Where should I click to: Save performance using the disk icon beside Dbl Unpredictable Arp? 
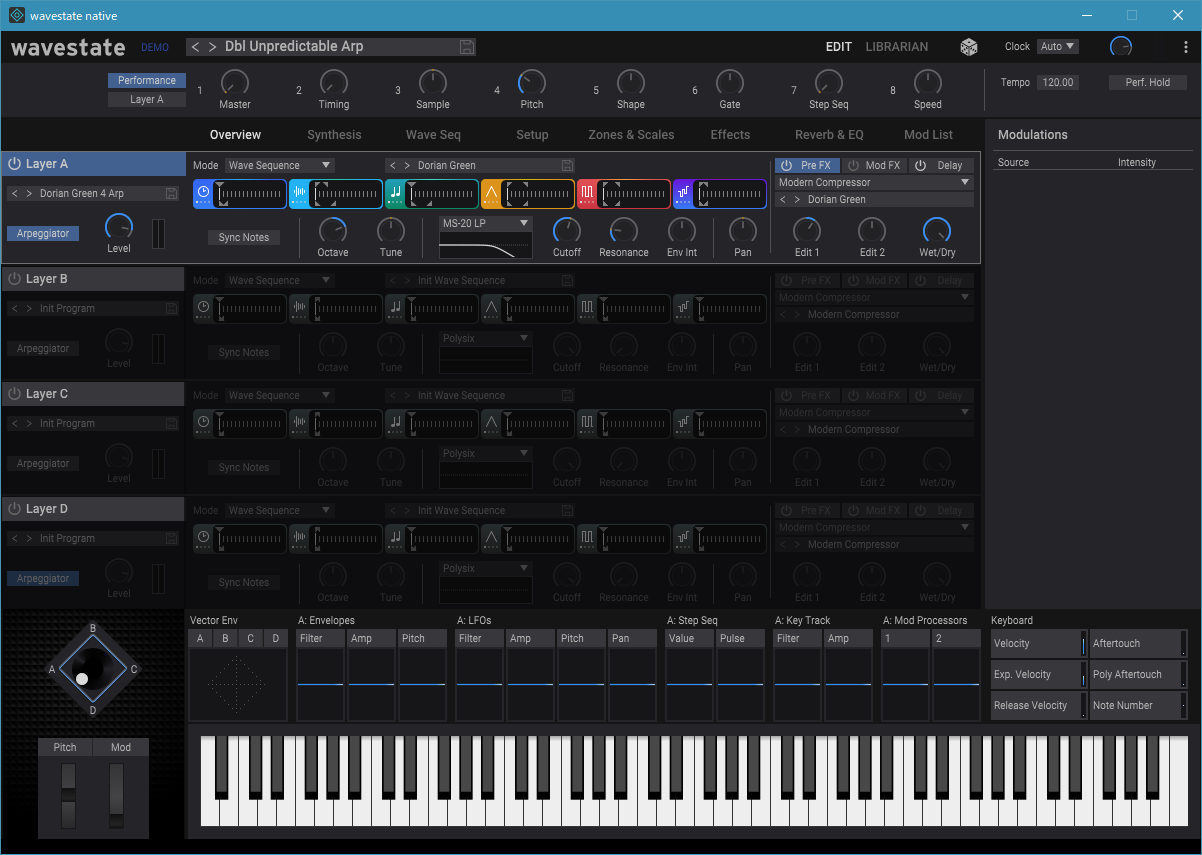pos(466,47)
